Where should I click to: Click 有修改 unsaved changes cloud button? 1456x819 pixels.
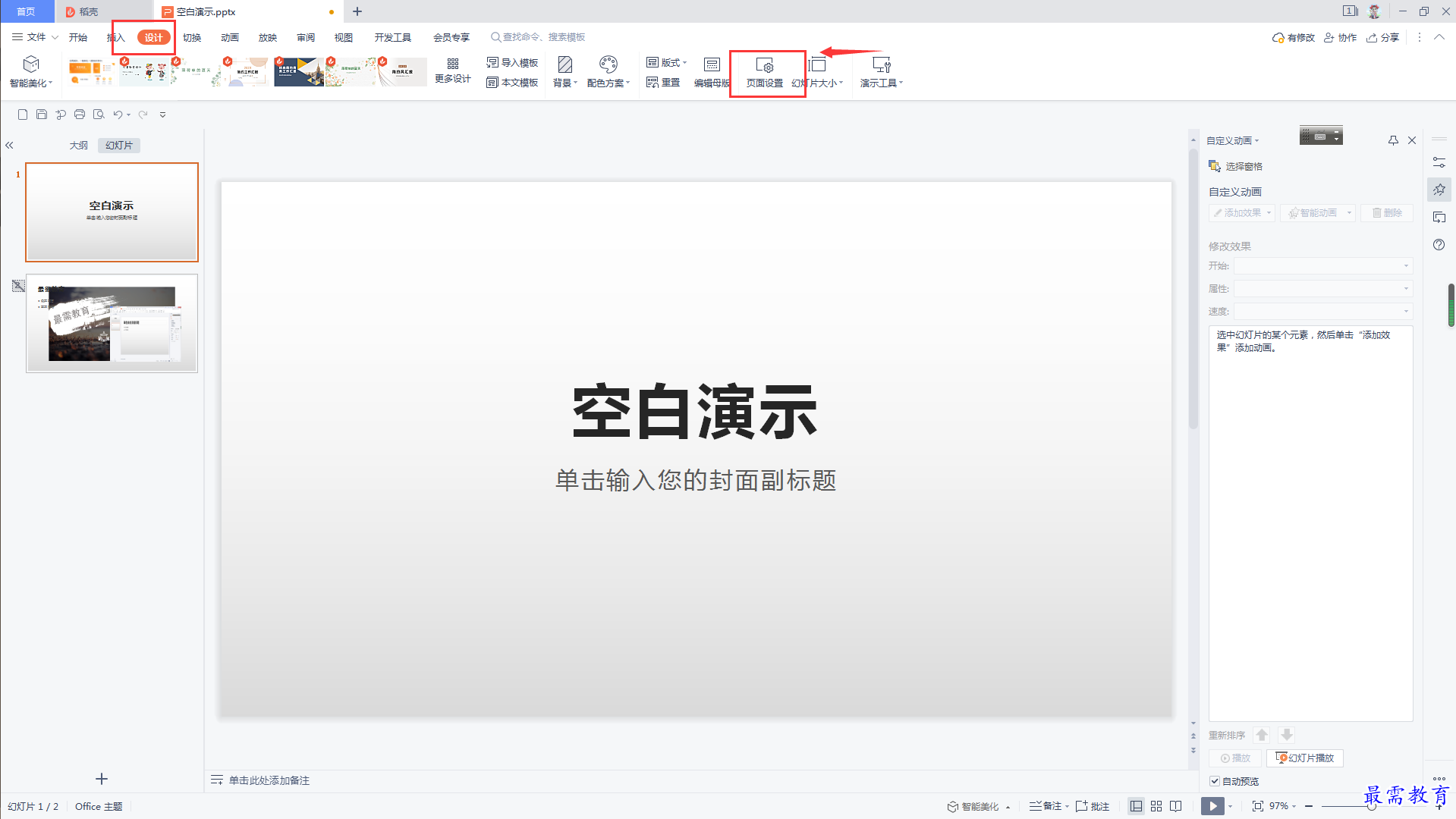pos(1294,37)
